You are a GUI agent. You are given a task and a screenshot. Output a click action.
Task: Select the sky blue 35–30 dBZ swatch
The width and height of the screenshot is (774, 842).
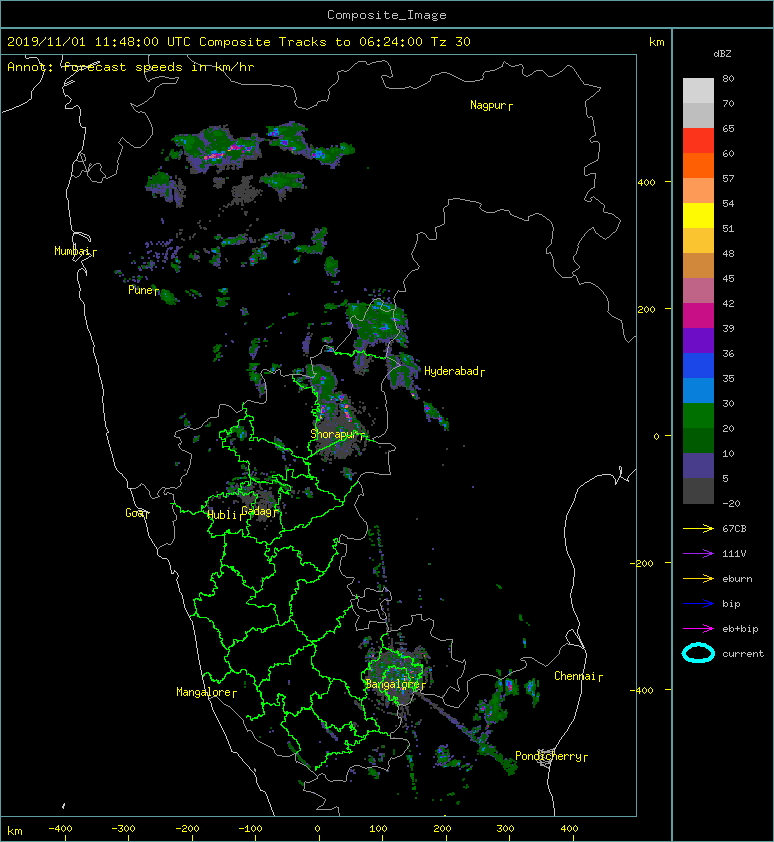pos(698,390)
